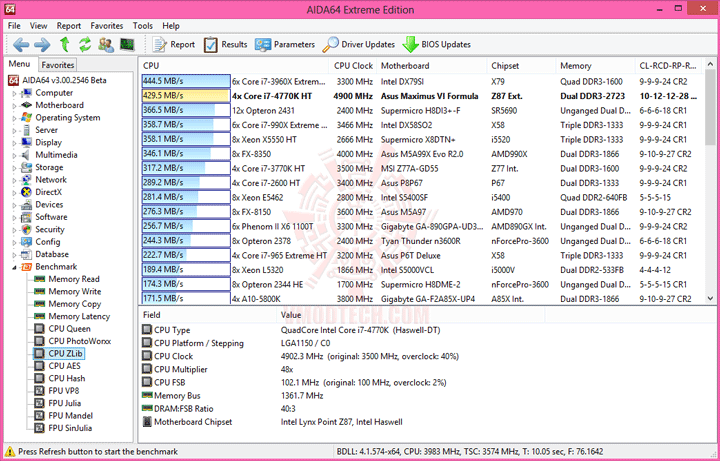720x461 pixels.
Task: Click the results list scroll down arrow
Action: [710, 298]
